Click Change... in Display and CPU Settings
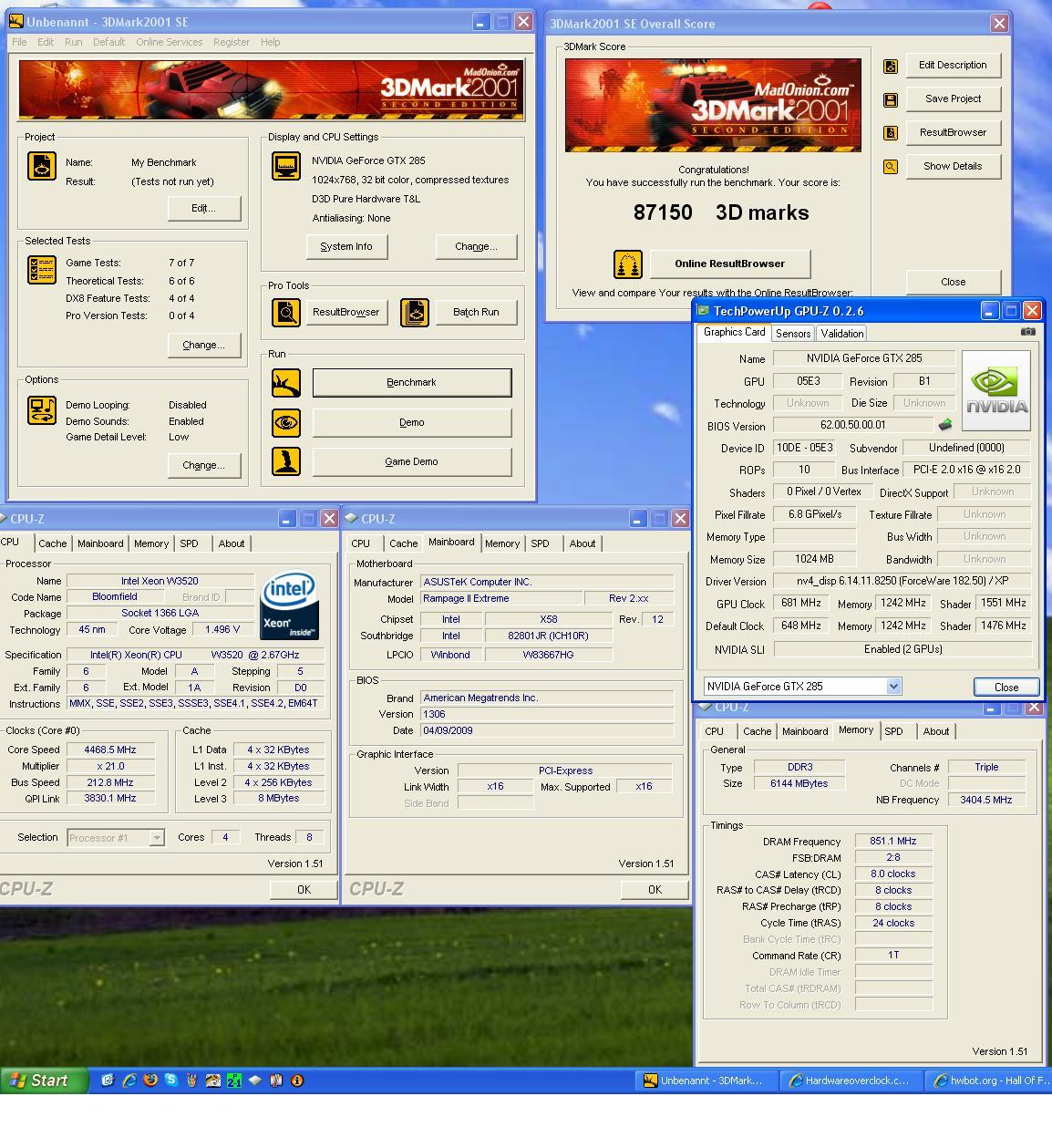1052x1148 pixels. [476, 247]
